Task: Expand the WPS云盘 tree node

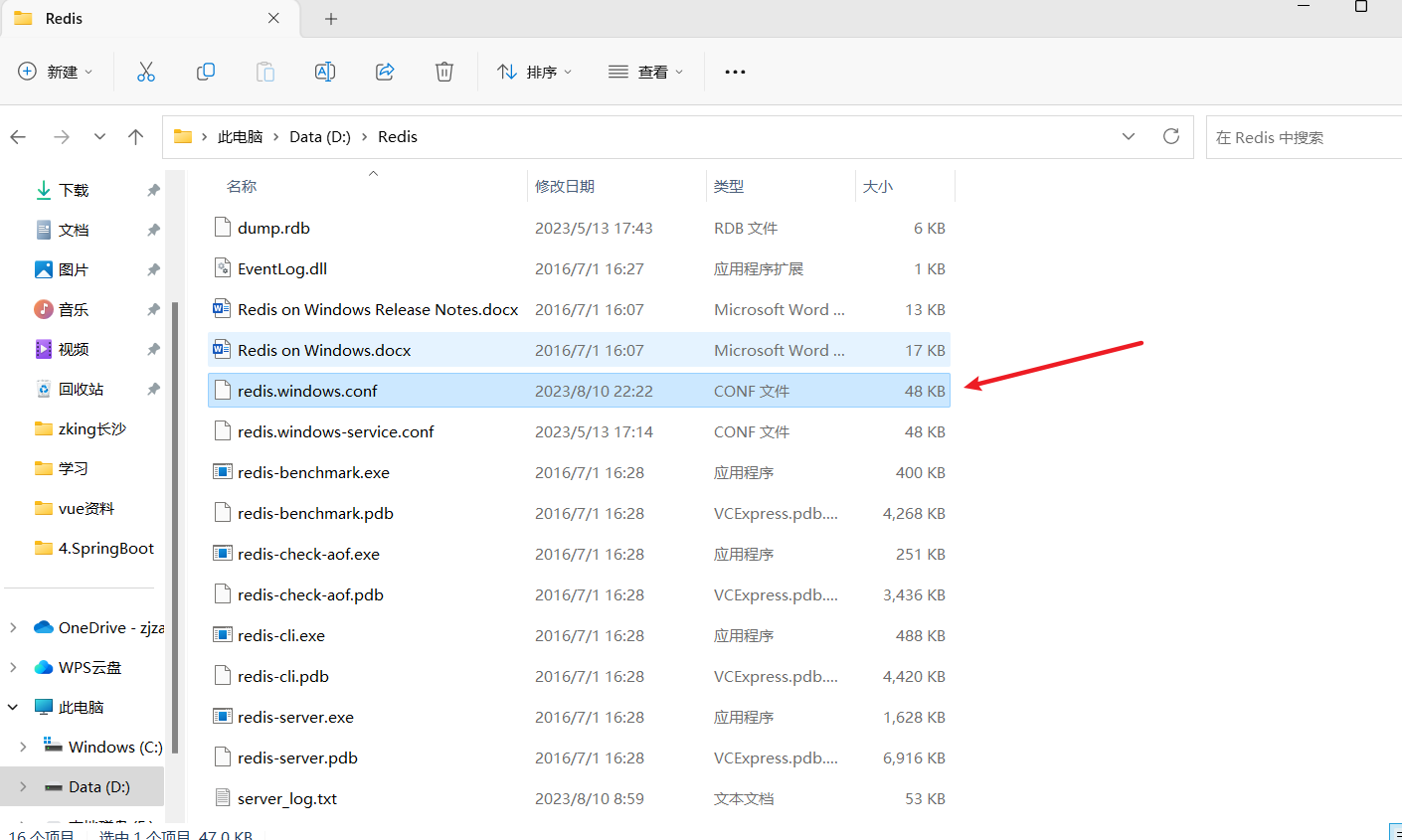Action: coord(13,667)
